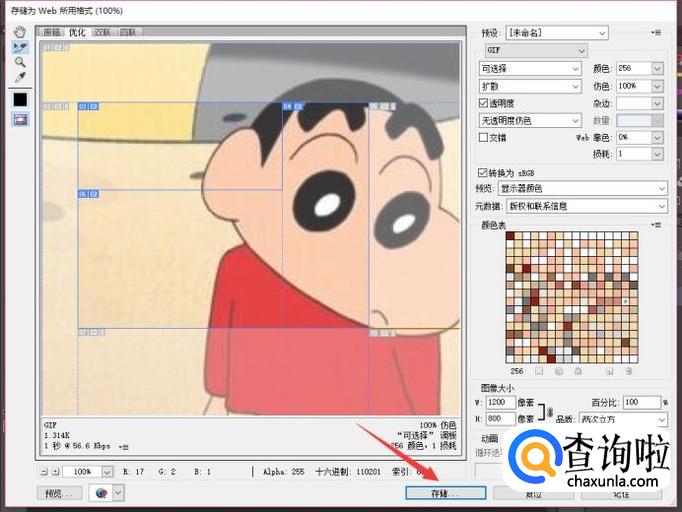Click the W width 1200 field
The height and width of the screenshot is (512, 682).
(500, 402)
